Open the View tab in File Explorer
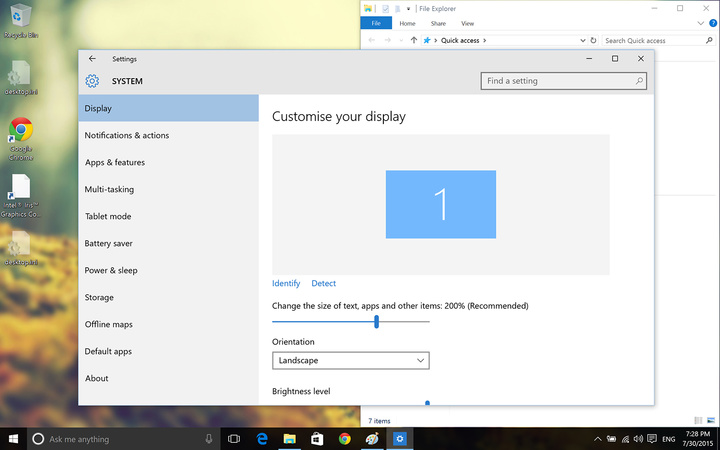The height and width of the screenshot is (450, 720). click(x=467, y=23)
